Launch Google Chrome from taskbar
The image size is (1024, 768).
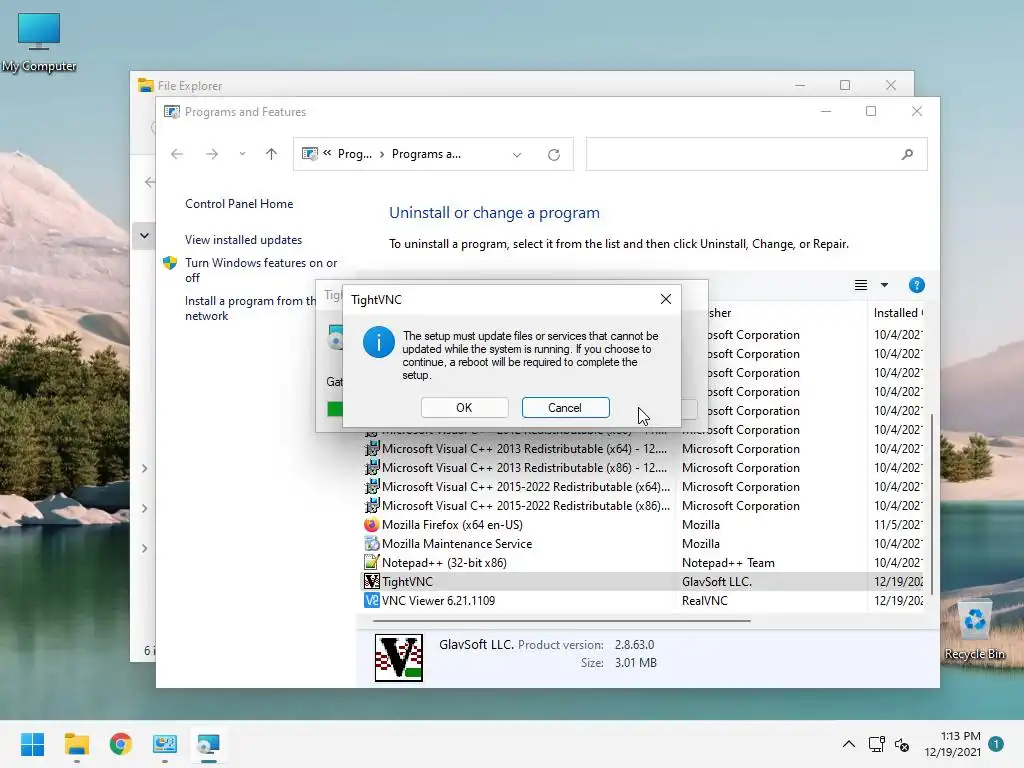pos(121,744)
